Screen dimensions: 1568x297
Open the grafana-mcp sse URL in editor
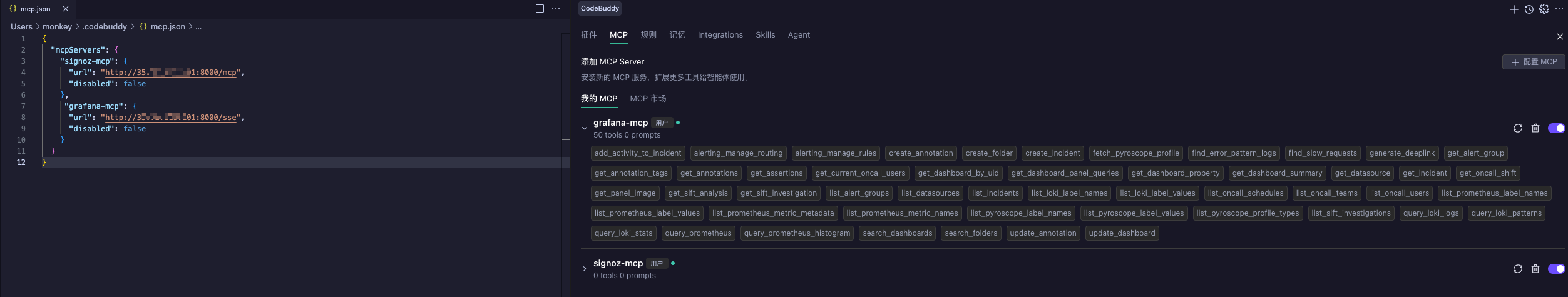(x=171, y=118)
